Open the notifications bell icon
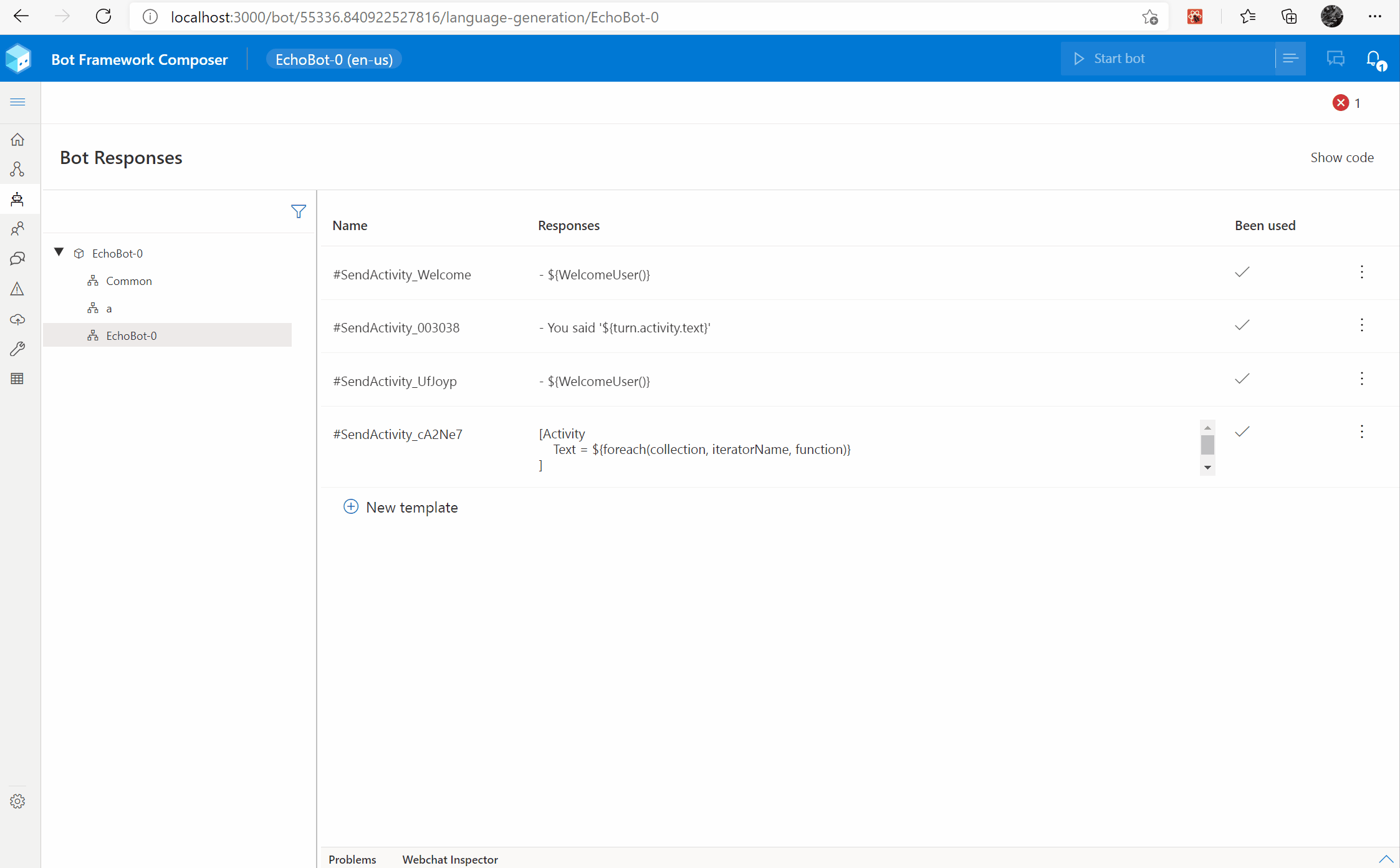 click(1373, 59)
